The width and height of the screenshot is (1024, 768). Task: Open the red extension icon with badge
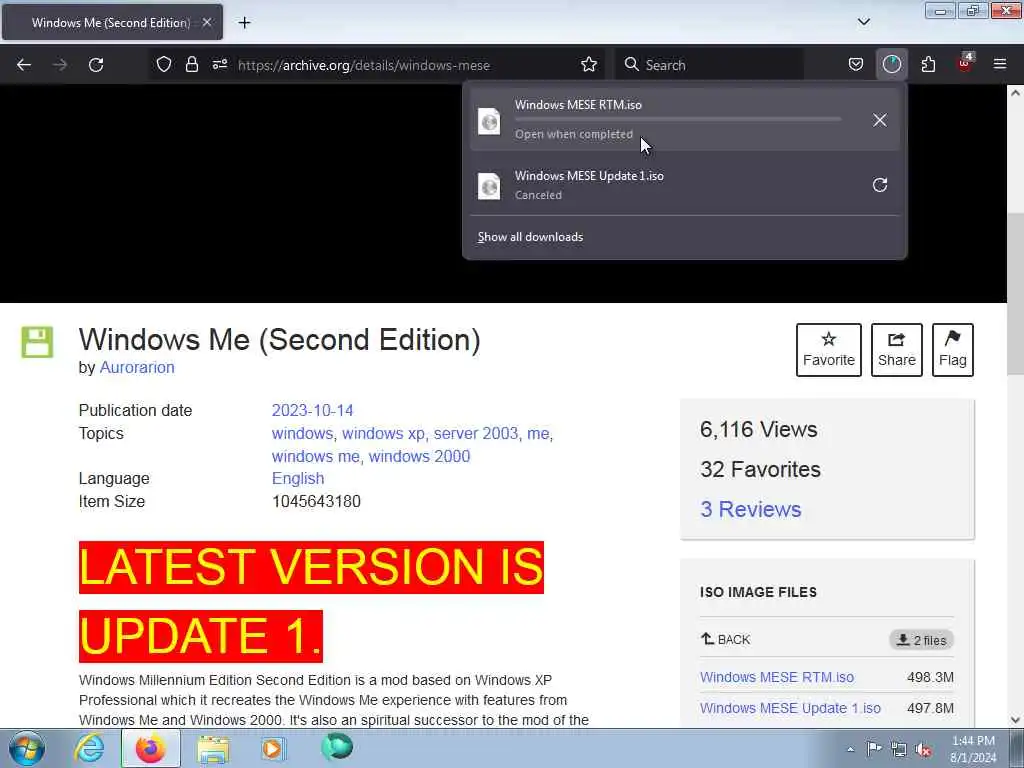pos(965,63)
